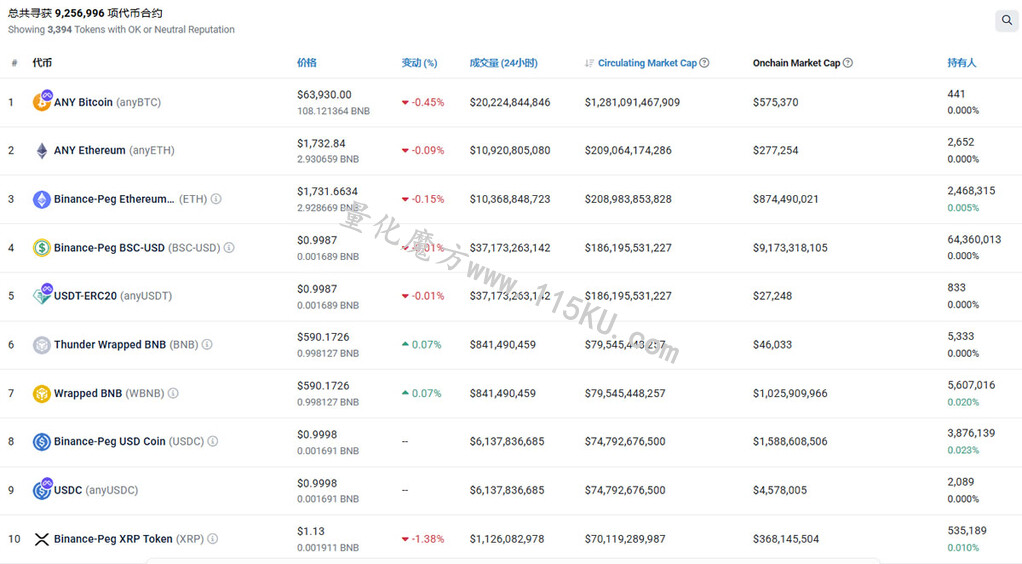Click the info icon beside Wrapped BNB (WBNB)

[173, 393]
